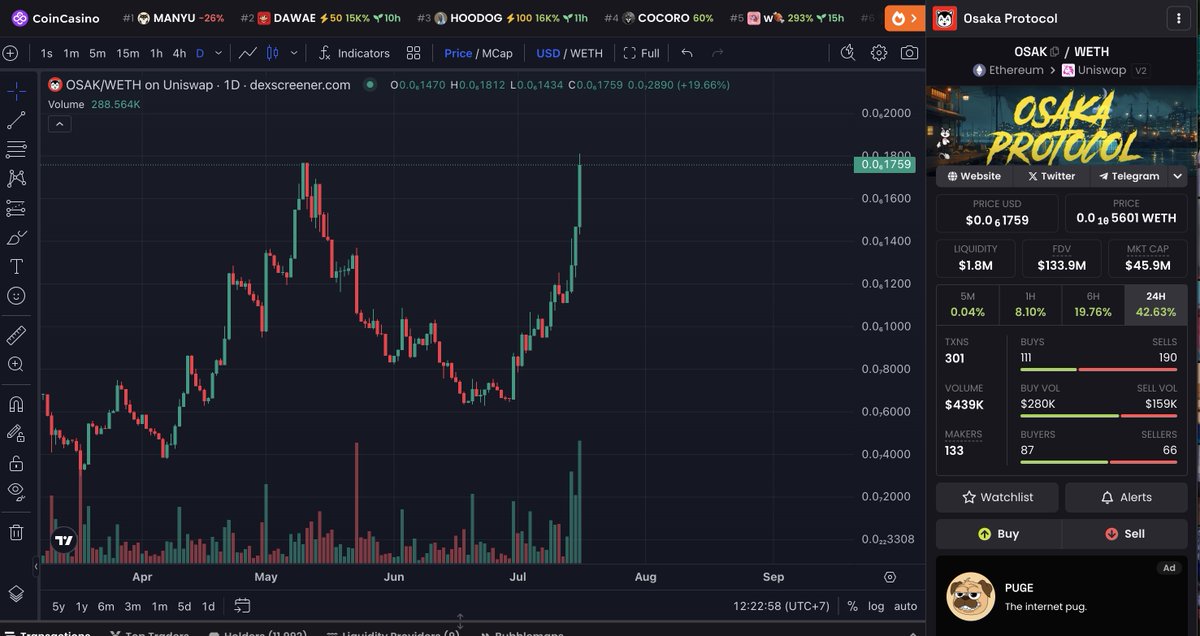Click the red Sell button
This screenshot has height=636, width=1200.
pyautogui.click(x=1125, y=534)
